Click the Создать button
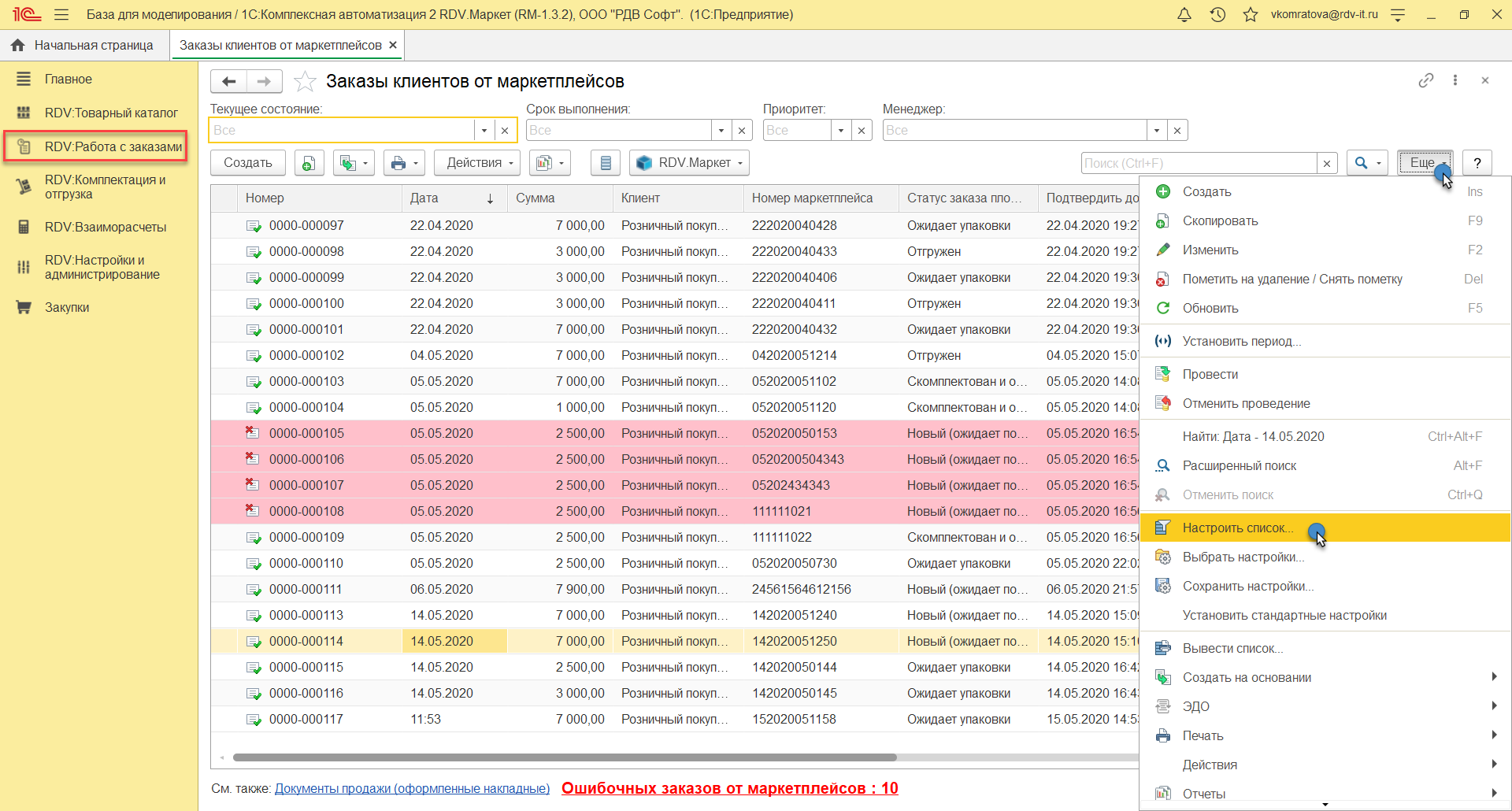This screenshot has width=1512, height=811. pos(247,163)
